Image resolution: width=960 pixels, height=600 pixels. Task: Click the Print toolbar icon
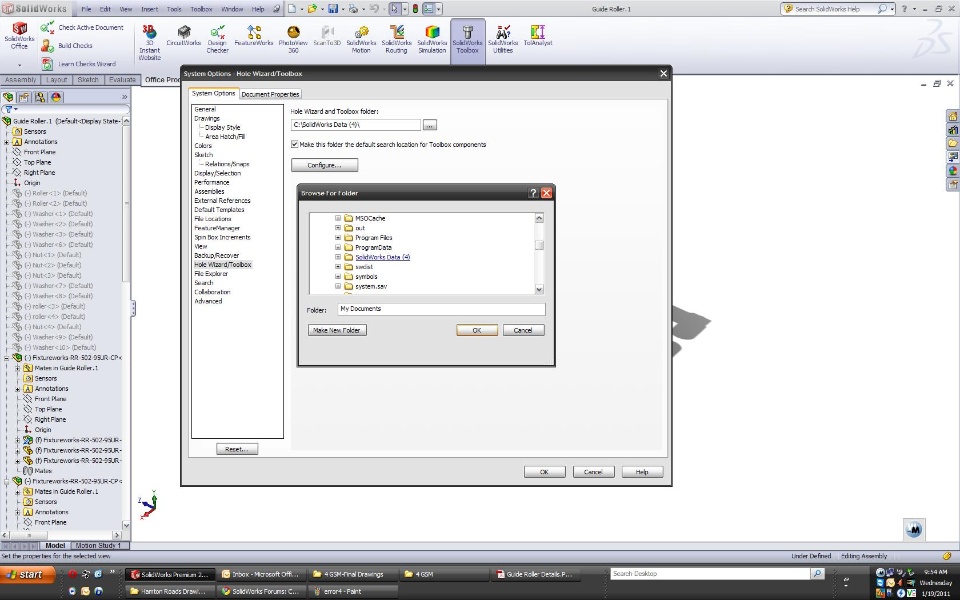pyautogui.click(x=353, y=9)
